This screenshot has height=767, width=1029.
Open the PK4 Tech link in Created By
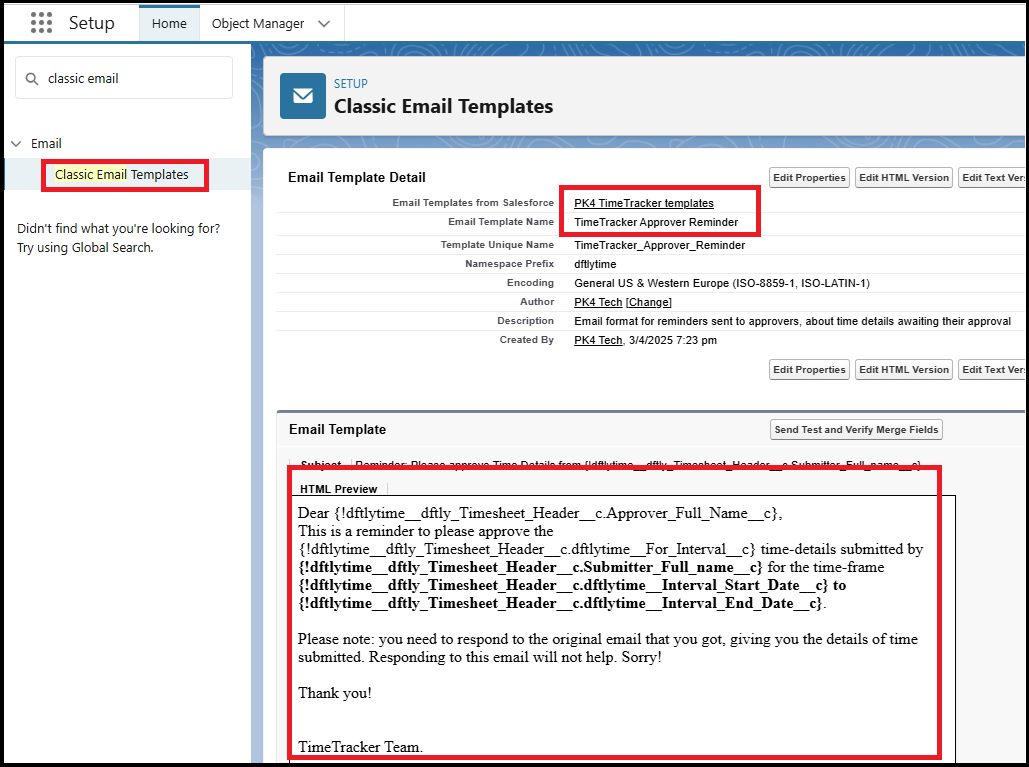click(x=598, y=340)
